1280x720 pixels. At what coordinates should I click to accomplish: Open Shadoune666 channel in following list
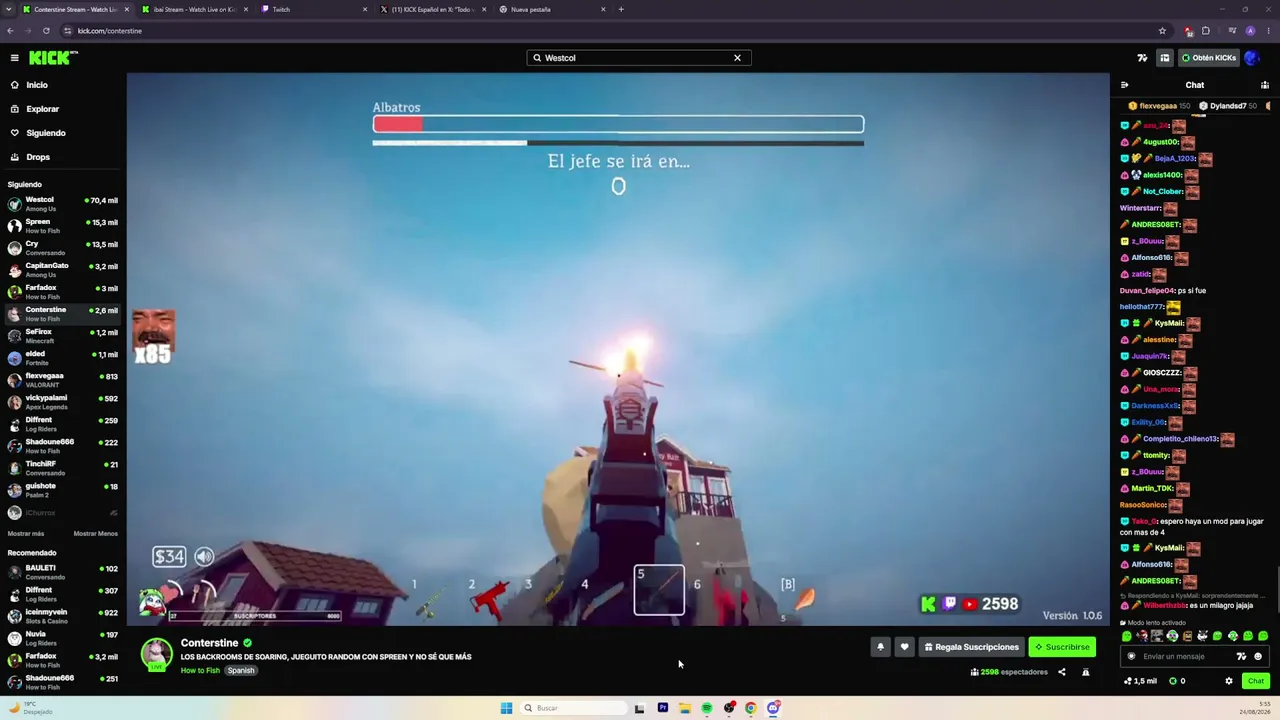coord(62,446)
